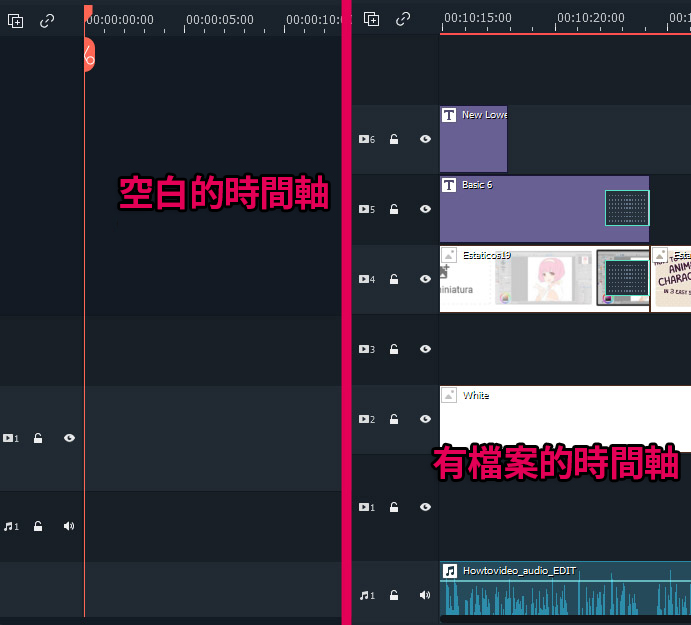This screenshot has height=625, width=691.
Task: Mute the audio track in right timeline
Action: 425,596
